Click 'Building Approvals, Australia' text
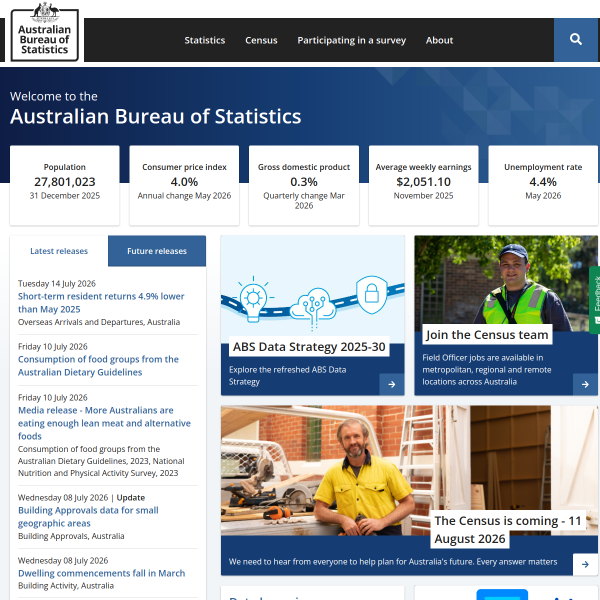The width and height of the screenshot is (600, 600). [x=71, y=536]
